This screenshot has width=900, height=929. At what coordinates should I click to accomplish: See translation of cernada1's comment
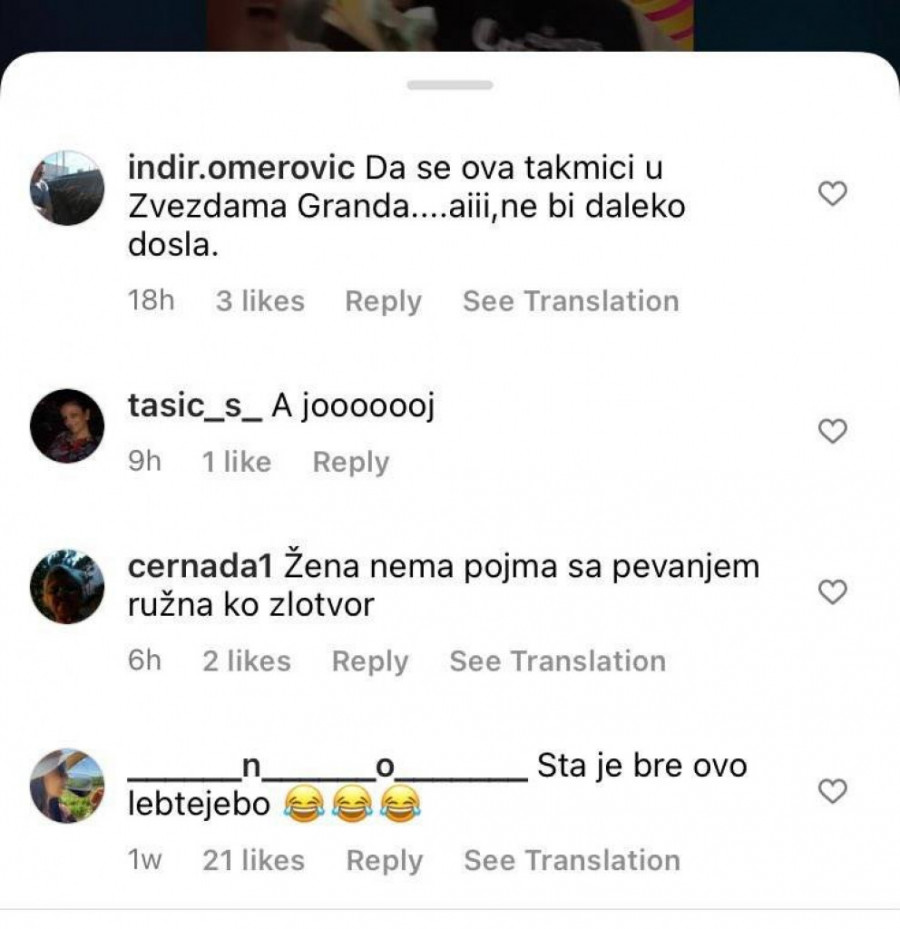558,661
